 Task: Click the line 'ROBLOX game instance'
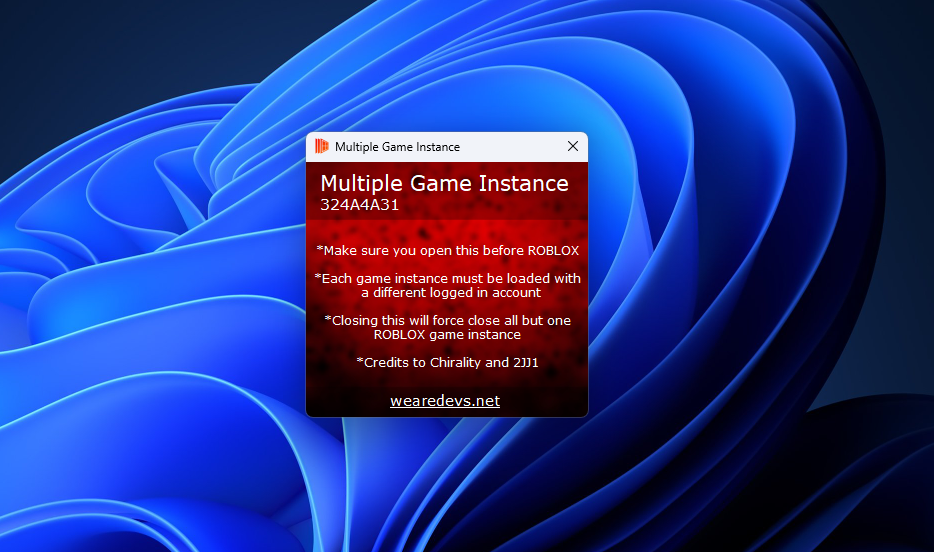point(447,335)
